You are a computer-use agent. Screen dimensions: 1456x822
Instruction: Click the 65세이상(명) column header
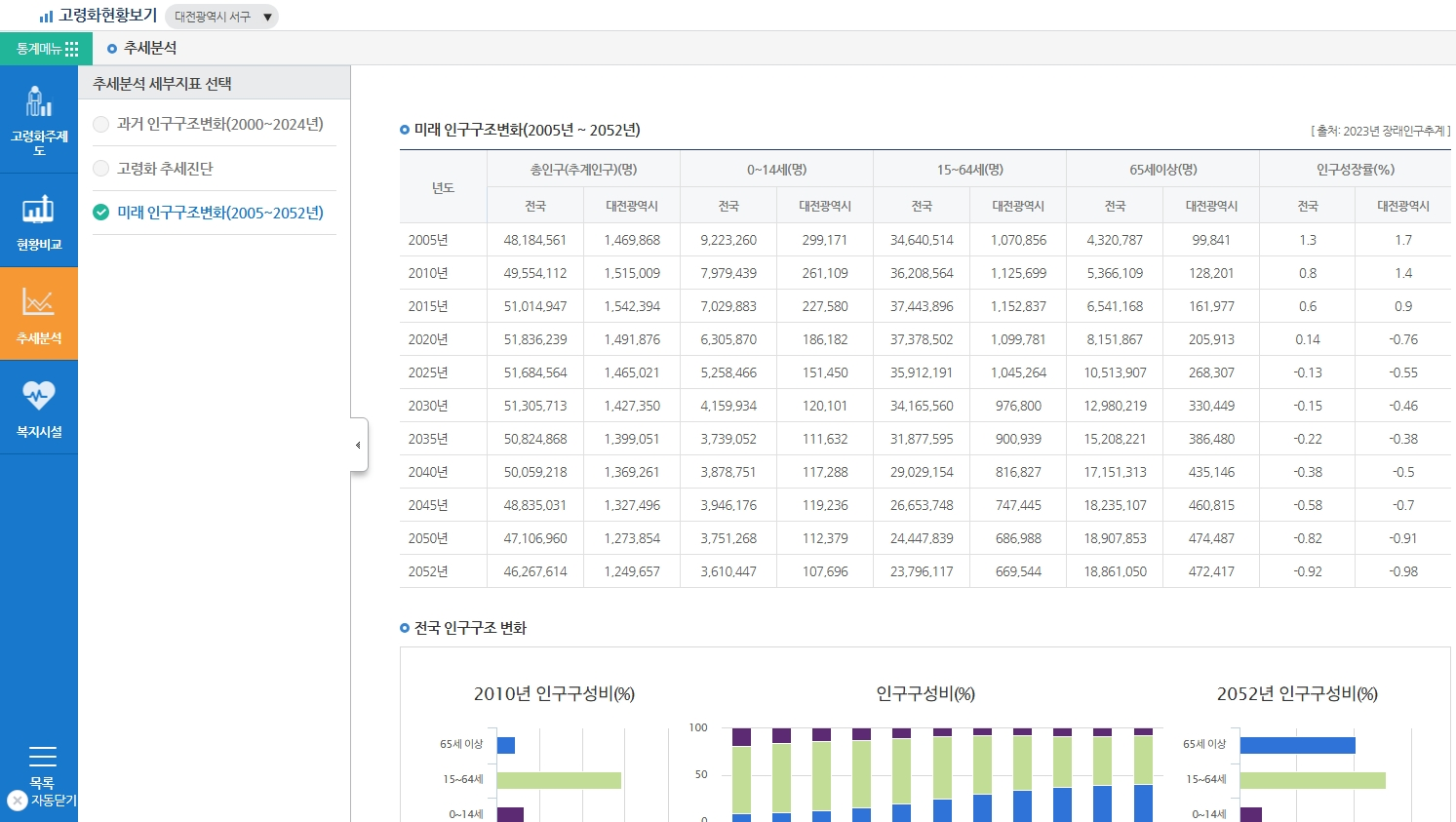[x=1163, y=169]
